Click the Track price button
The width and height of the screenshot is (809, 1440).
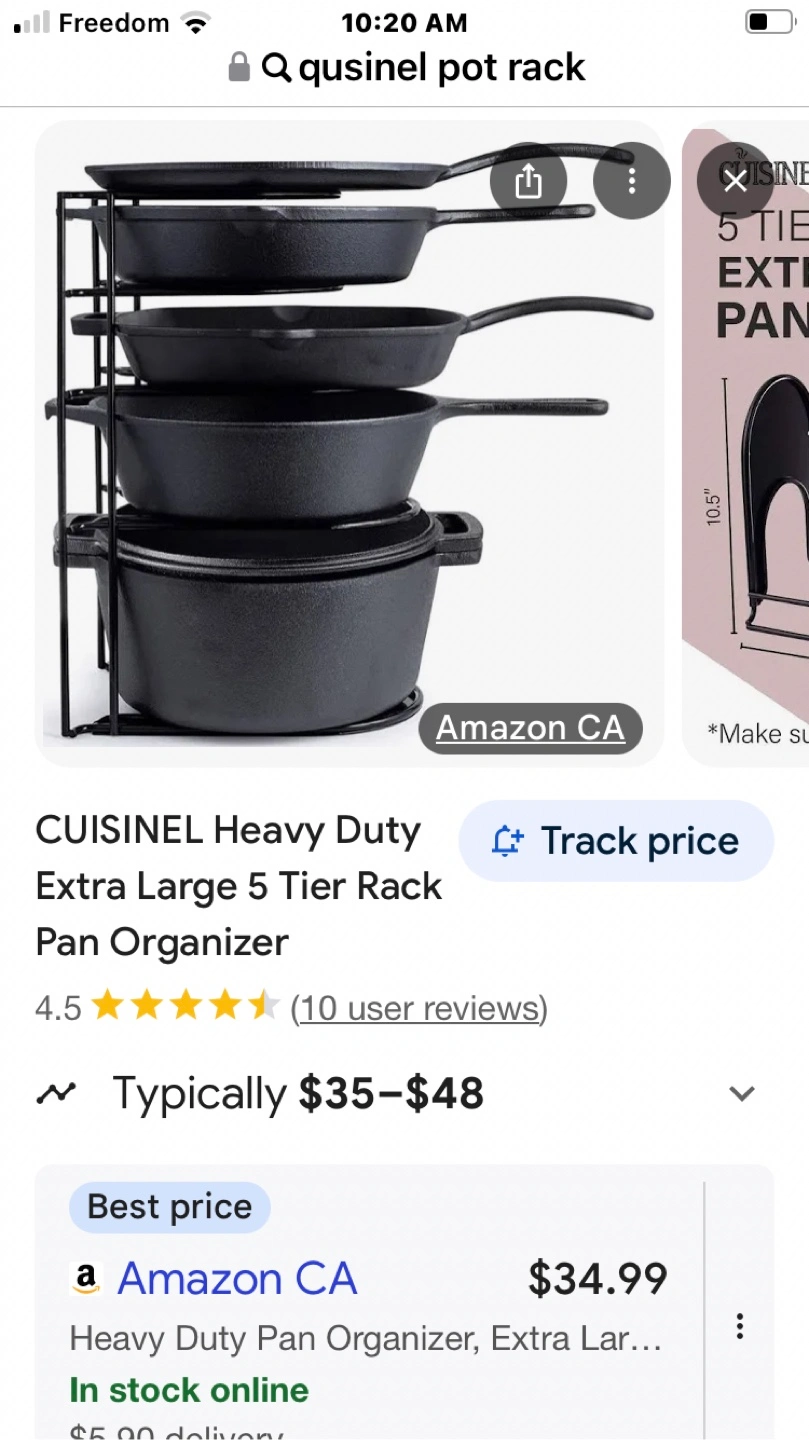pyautogui.click(x=616, y=841)
